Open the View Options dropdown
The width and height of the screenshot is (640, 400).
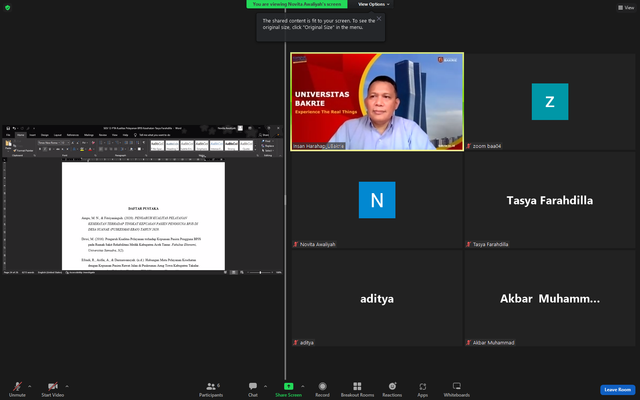coord(373,4)
